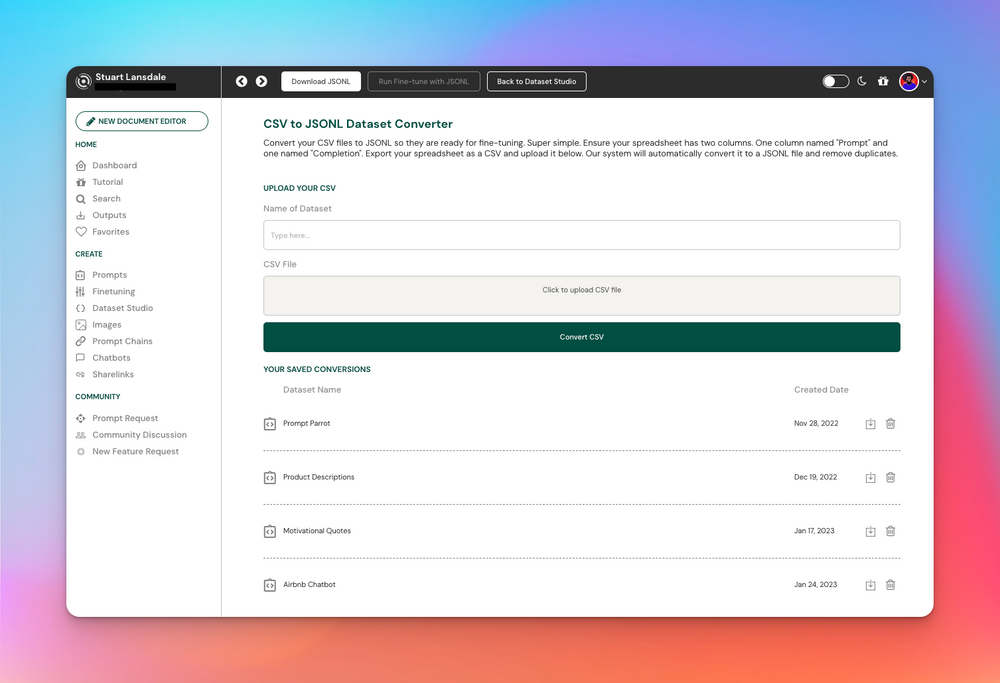Viewport: 1000px width, 683px height.
Task: Click the New Document Editor button
Action: pos(142,121)
